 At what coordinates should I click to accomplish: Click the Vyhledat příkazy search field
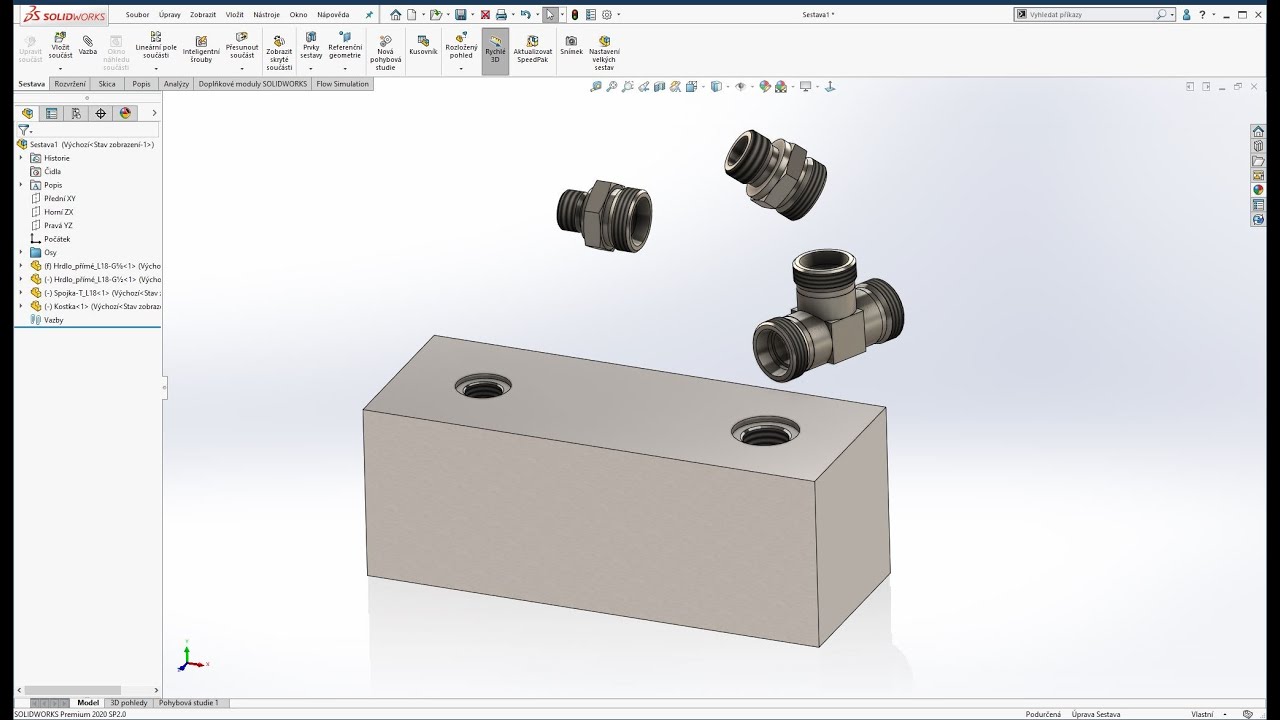pos(1094,15)
